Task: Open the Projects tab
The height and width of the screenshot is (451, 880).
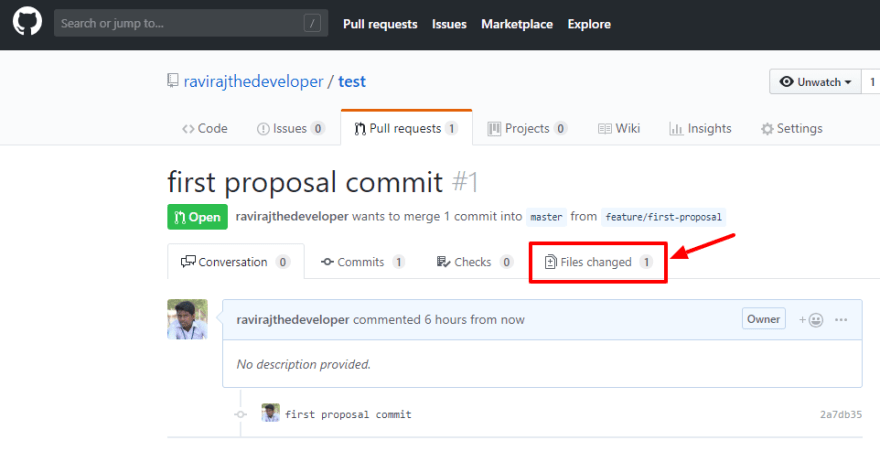Action: [527, 128]
